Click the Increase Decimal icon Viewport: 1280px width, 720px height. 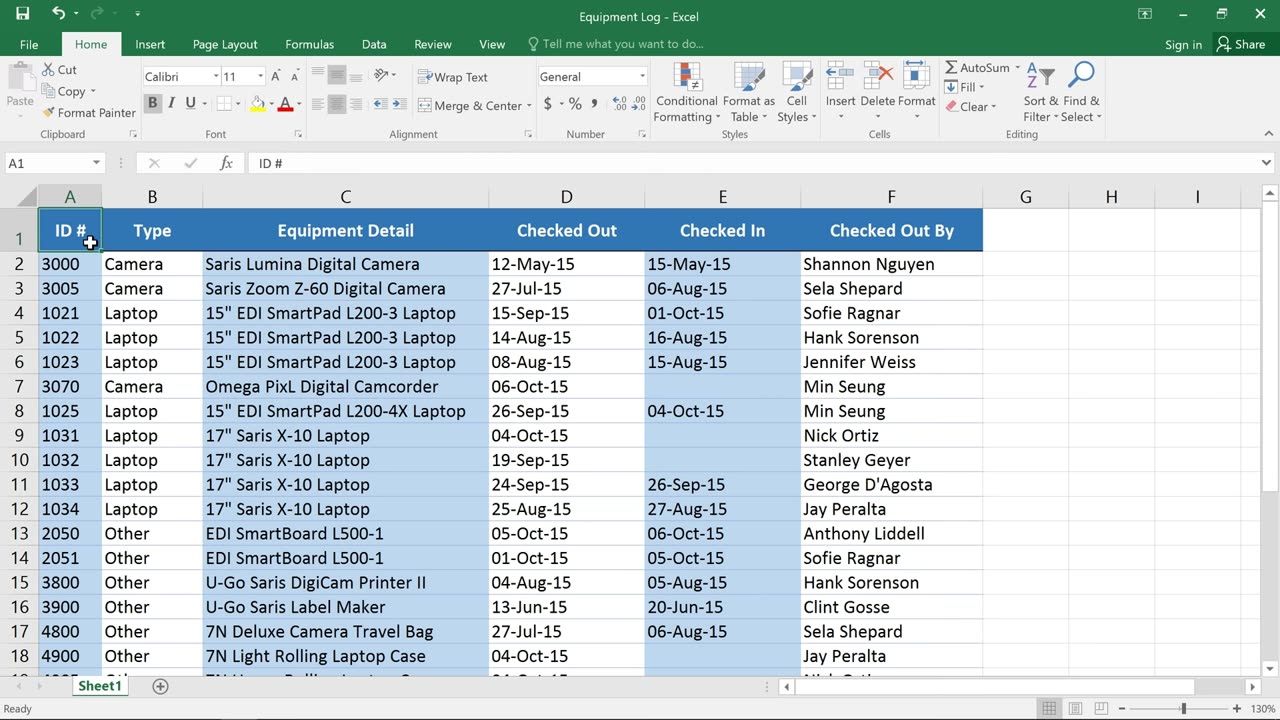click(618, 104)
